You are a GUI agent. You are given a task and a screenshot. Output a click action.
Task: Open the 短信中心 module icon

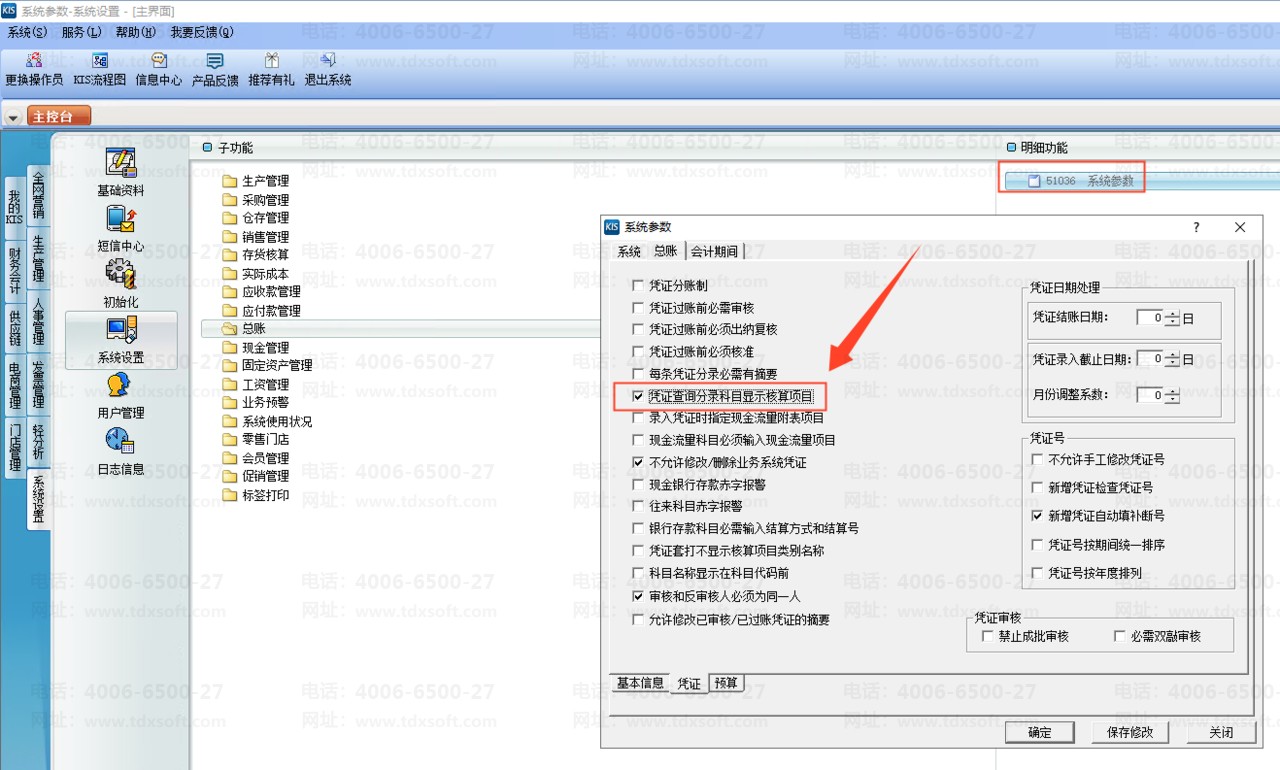point(121,219)
